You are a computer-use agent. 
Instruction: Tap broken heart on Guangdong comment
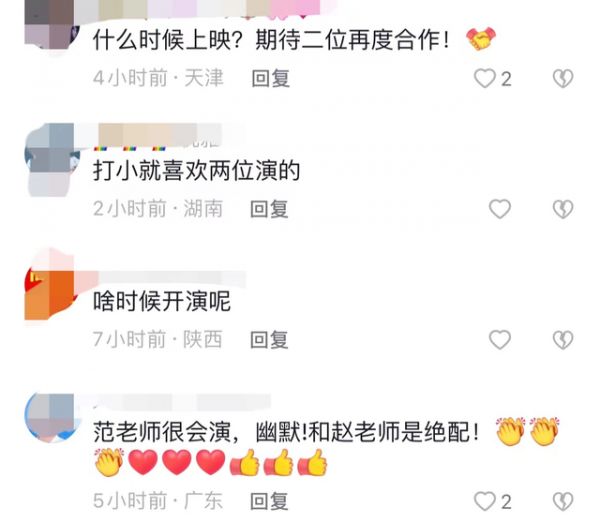pos(563,501)
